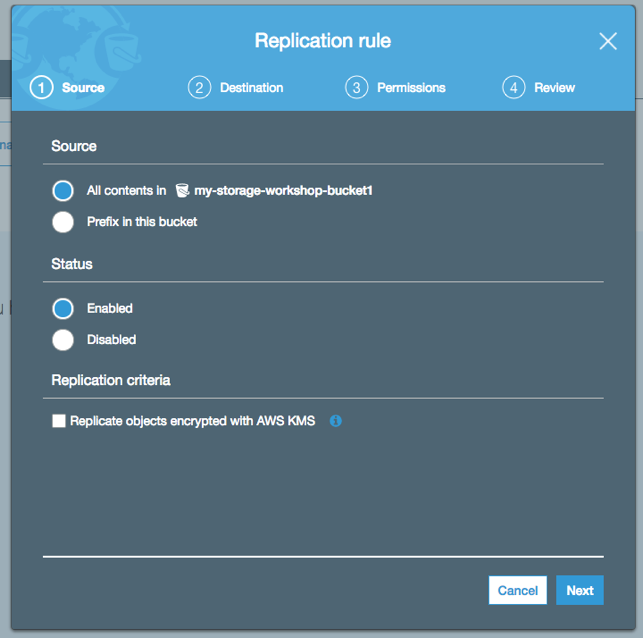Click the step 2 circle icon

coord(199,87)
